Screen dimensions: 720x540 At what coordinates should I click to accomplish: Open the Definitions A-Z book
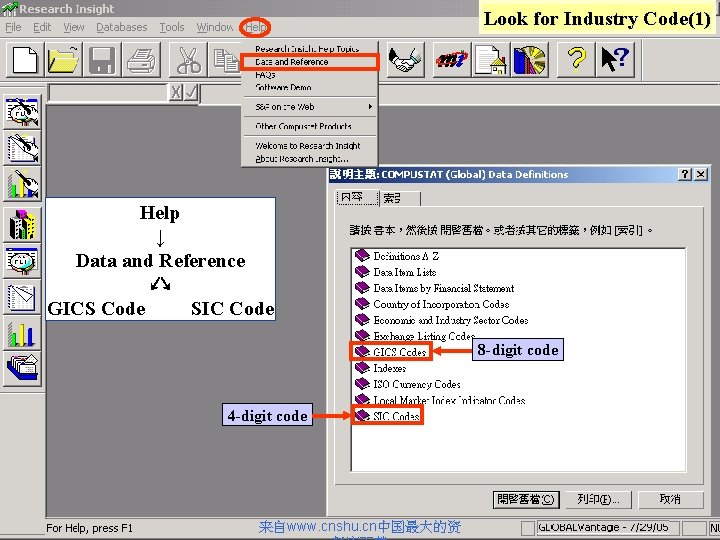coord(397,256)
